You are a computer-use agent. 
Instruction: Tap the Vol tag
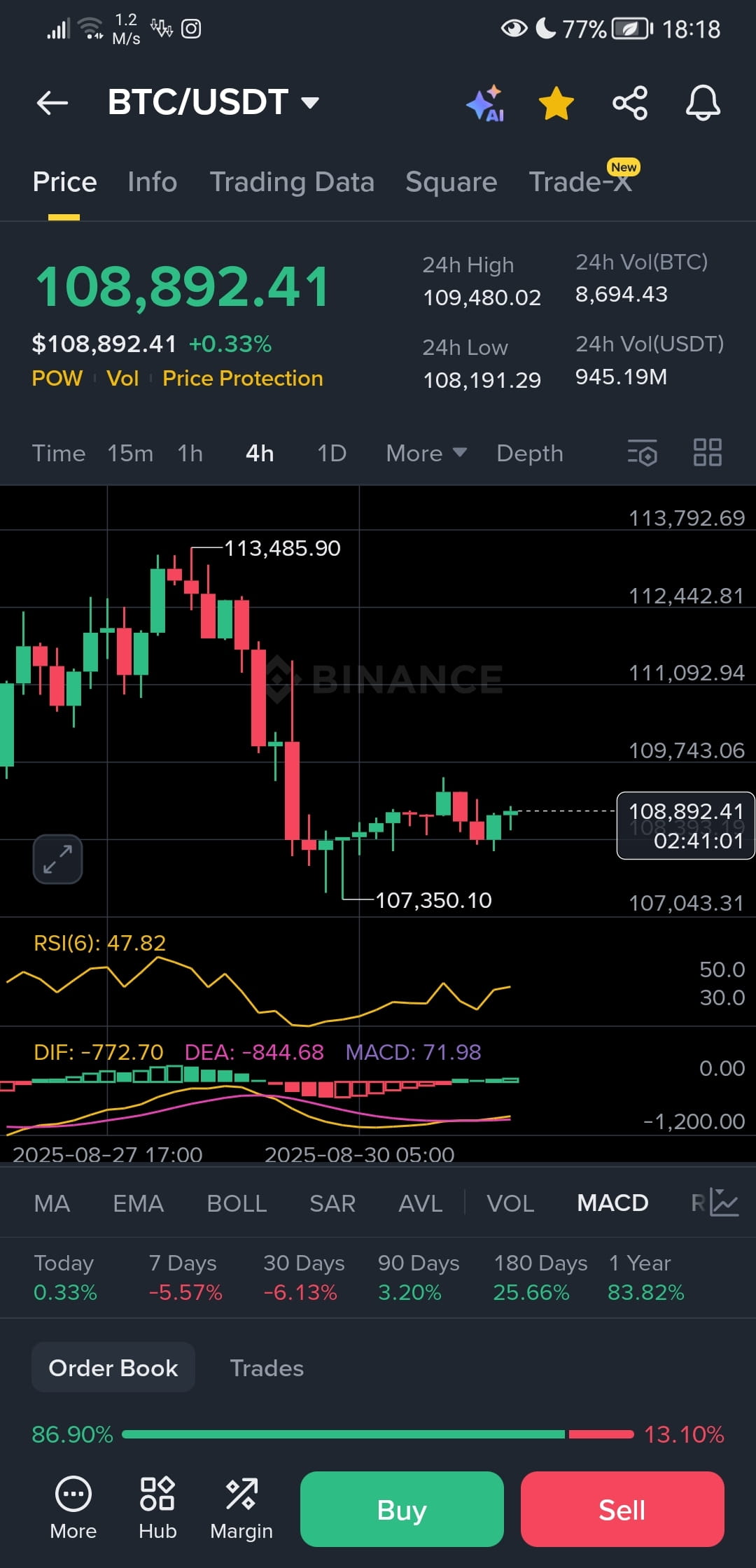[x=122, y=378]
